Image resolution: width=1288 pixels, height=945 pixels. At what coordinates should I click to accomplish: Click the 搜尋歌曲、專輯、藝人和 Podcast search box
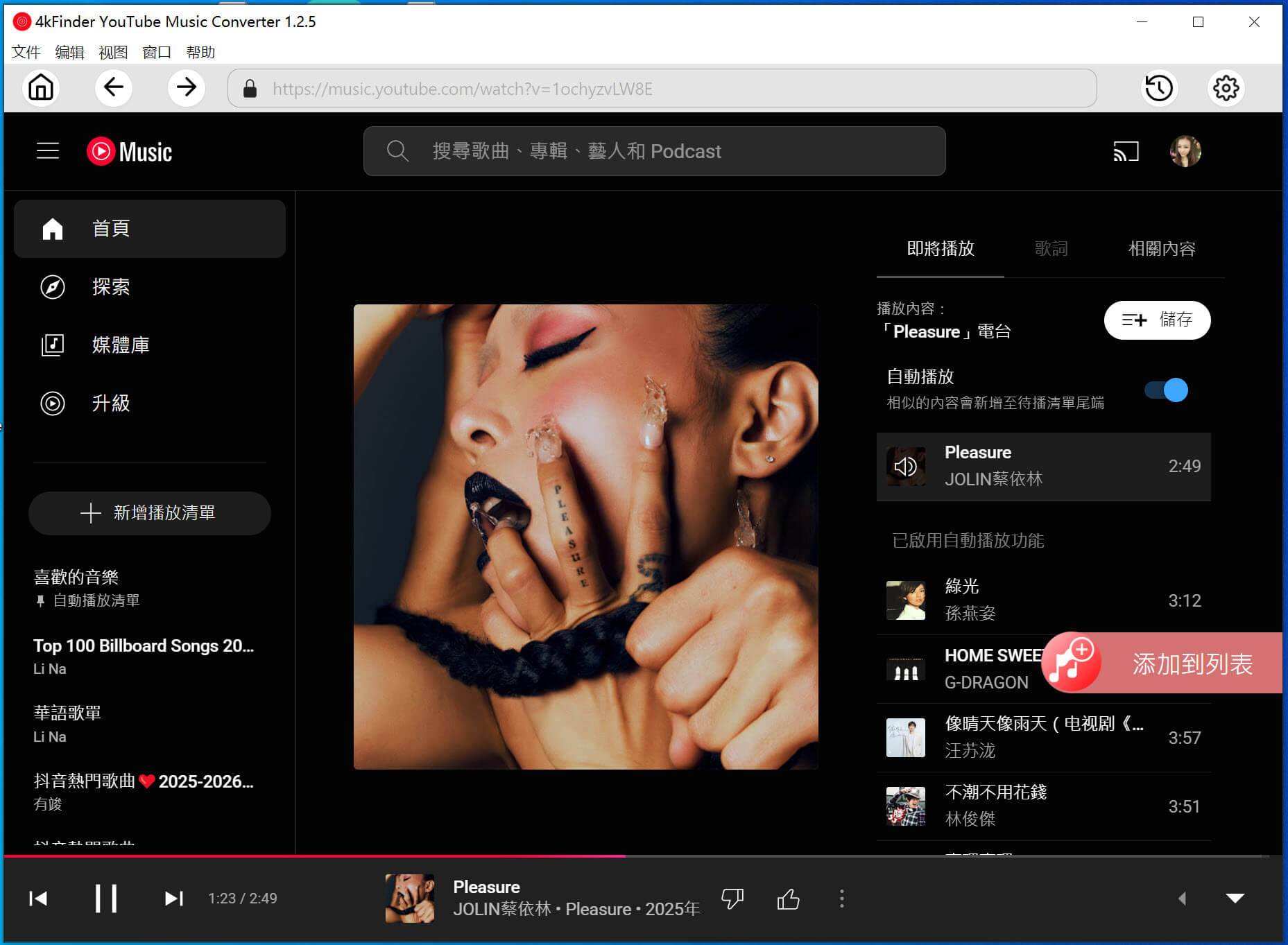[x=655, y=151]
